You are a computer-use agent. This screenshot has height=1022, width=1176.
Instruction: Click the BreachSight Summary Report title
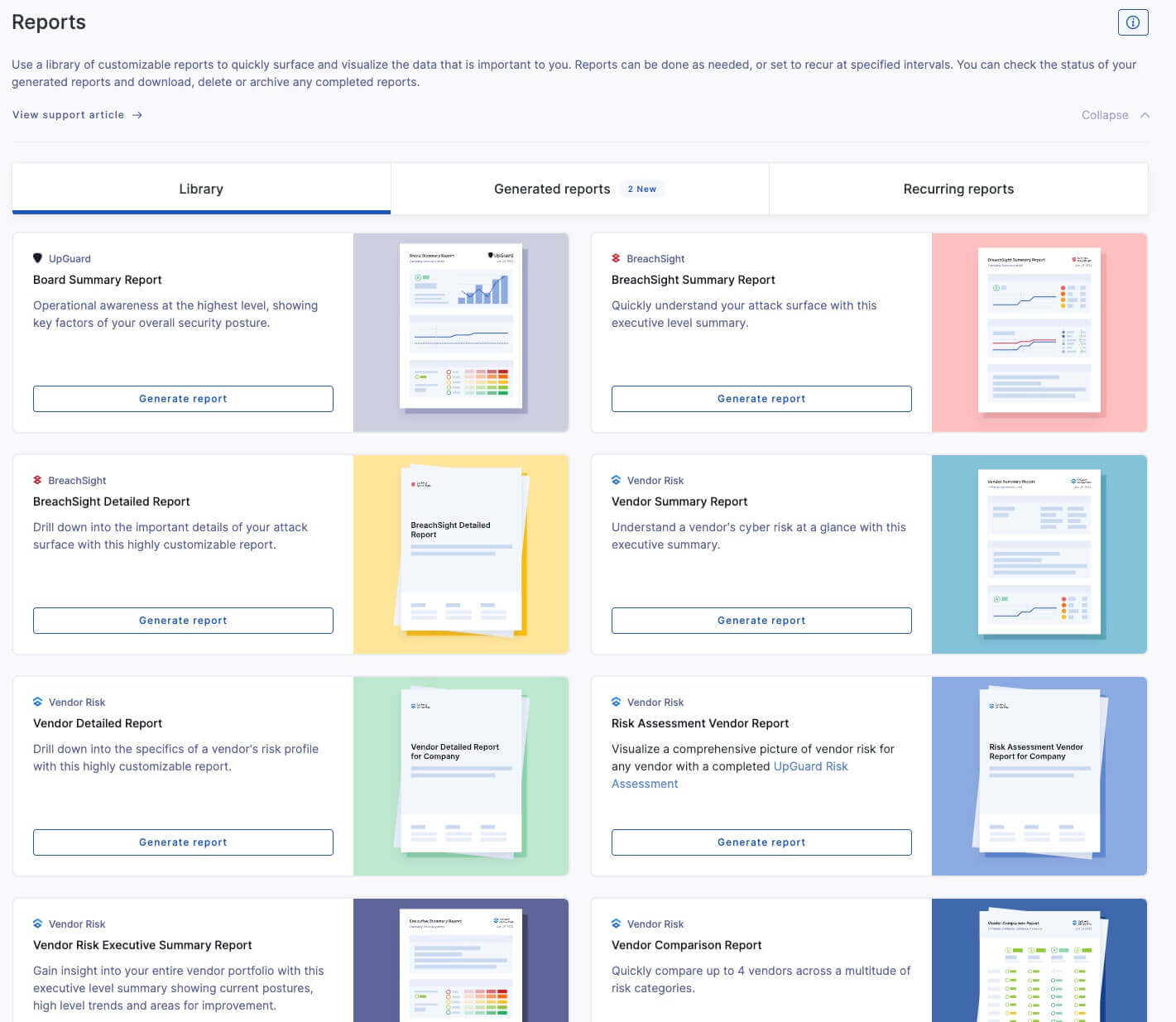(693, 280)
